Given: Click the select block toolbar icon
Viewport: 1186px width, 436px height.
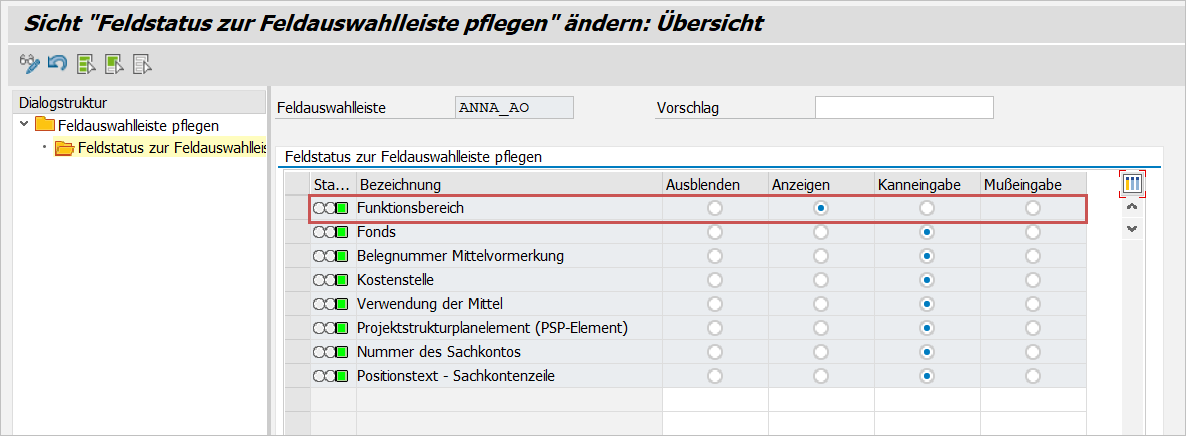Looking at the screenshot, I should [114, 65].
